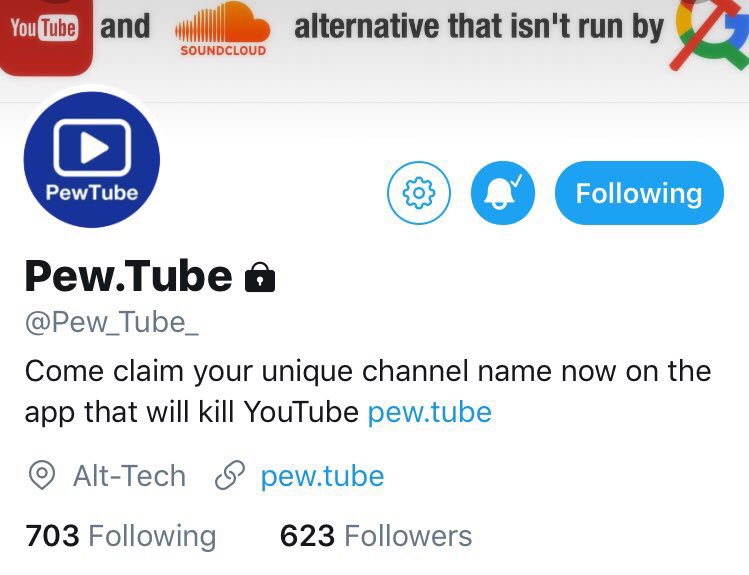749x575 pixels.
Task: Tap the crossed-out Google logo in banner
Action: [x=710, y=33]
